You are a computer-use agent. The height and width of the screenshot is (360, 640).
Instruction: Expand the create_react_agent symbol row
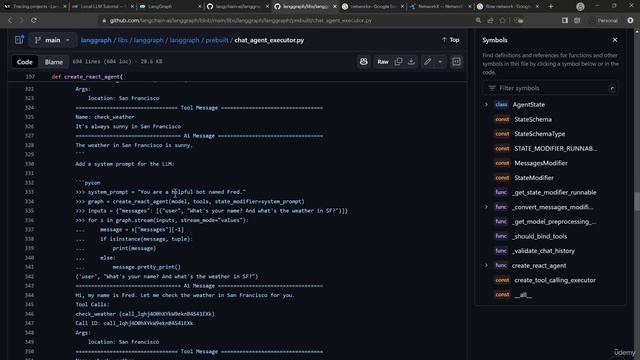pos(486,265)
